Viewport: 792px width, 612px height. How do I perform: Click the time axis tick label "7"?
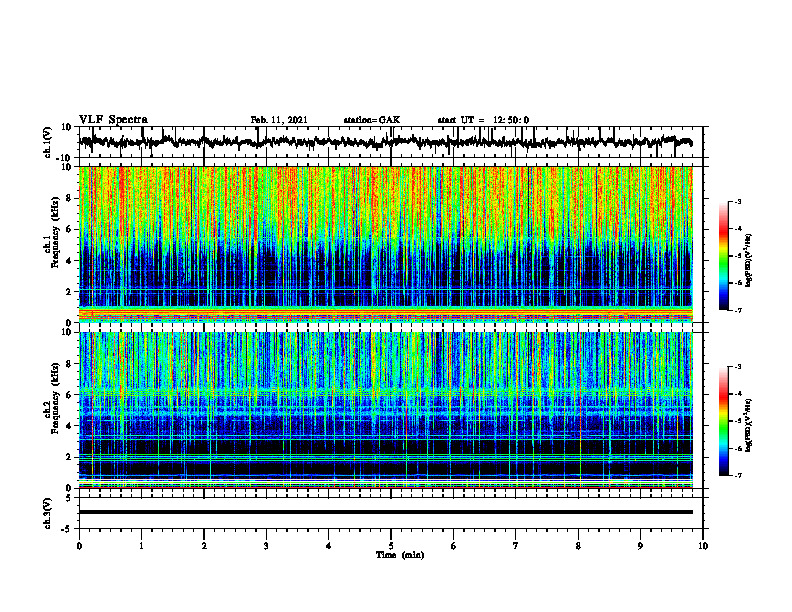point(516,546)
